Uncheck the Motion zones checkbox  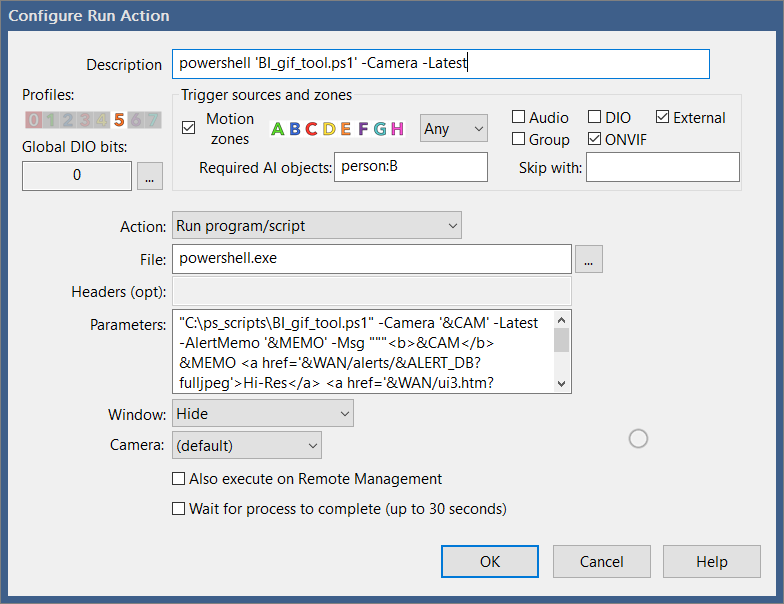(188, 128)
